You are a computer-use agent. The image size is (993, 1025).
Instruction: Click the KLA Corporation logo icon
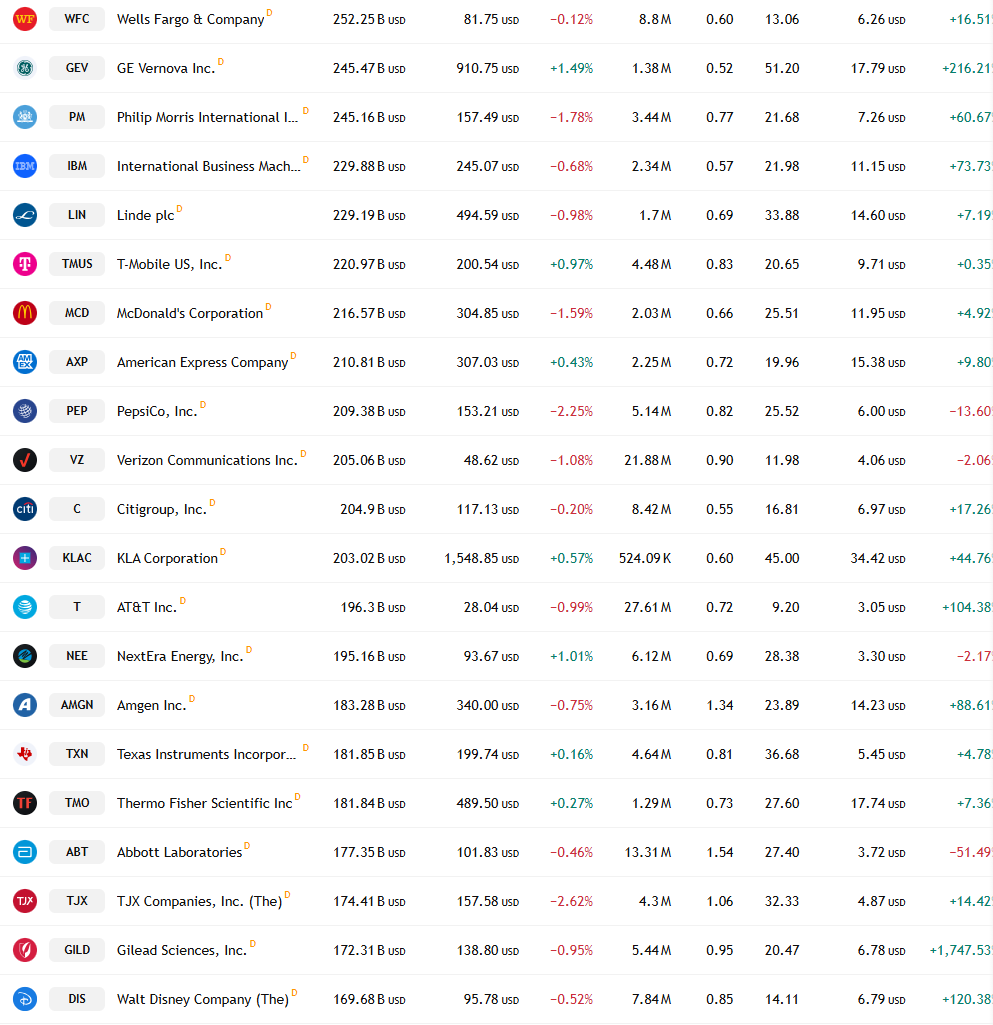[x=25, y=558]
